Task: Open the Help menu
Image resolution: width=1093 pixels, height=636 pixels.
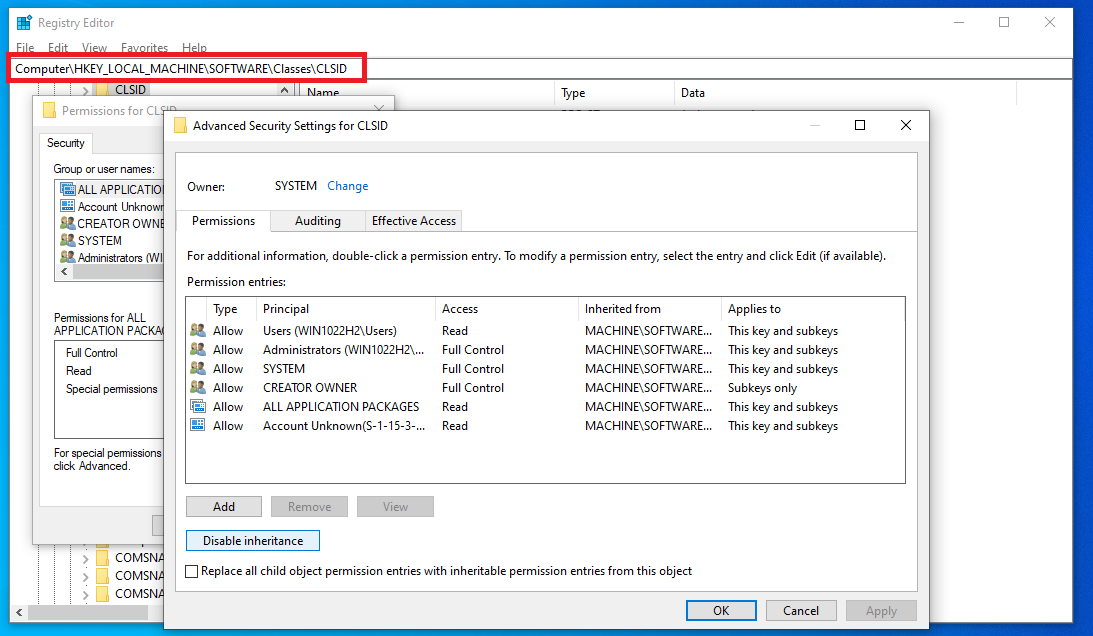Action: click(194, 47)
